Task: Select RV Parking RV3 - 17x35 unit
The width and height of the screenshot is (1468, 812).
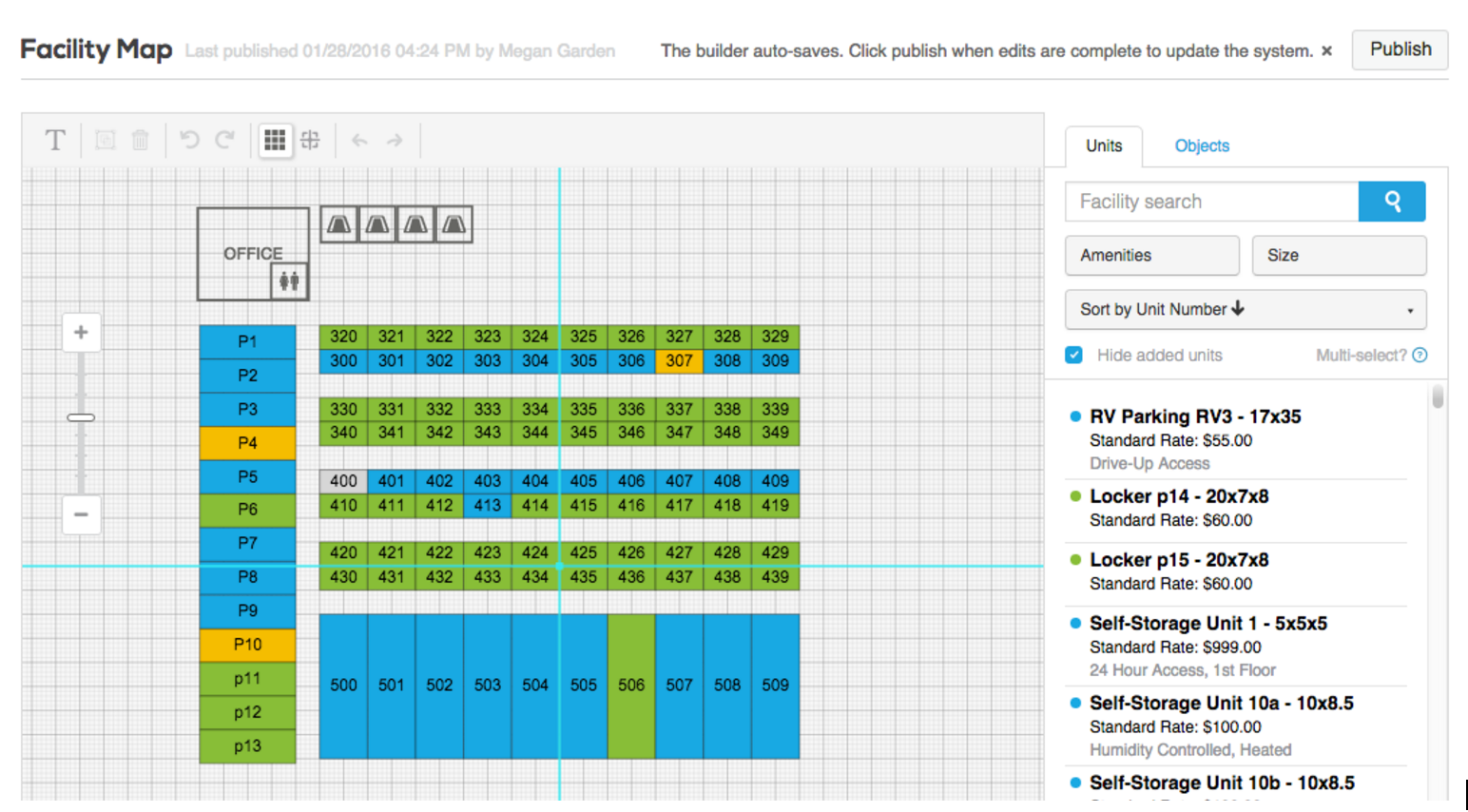Action: point(1236,439)
